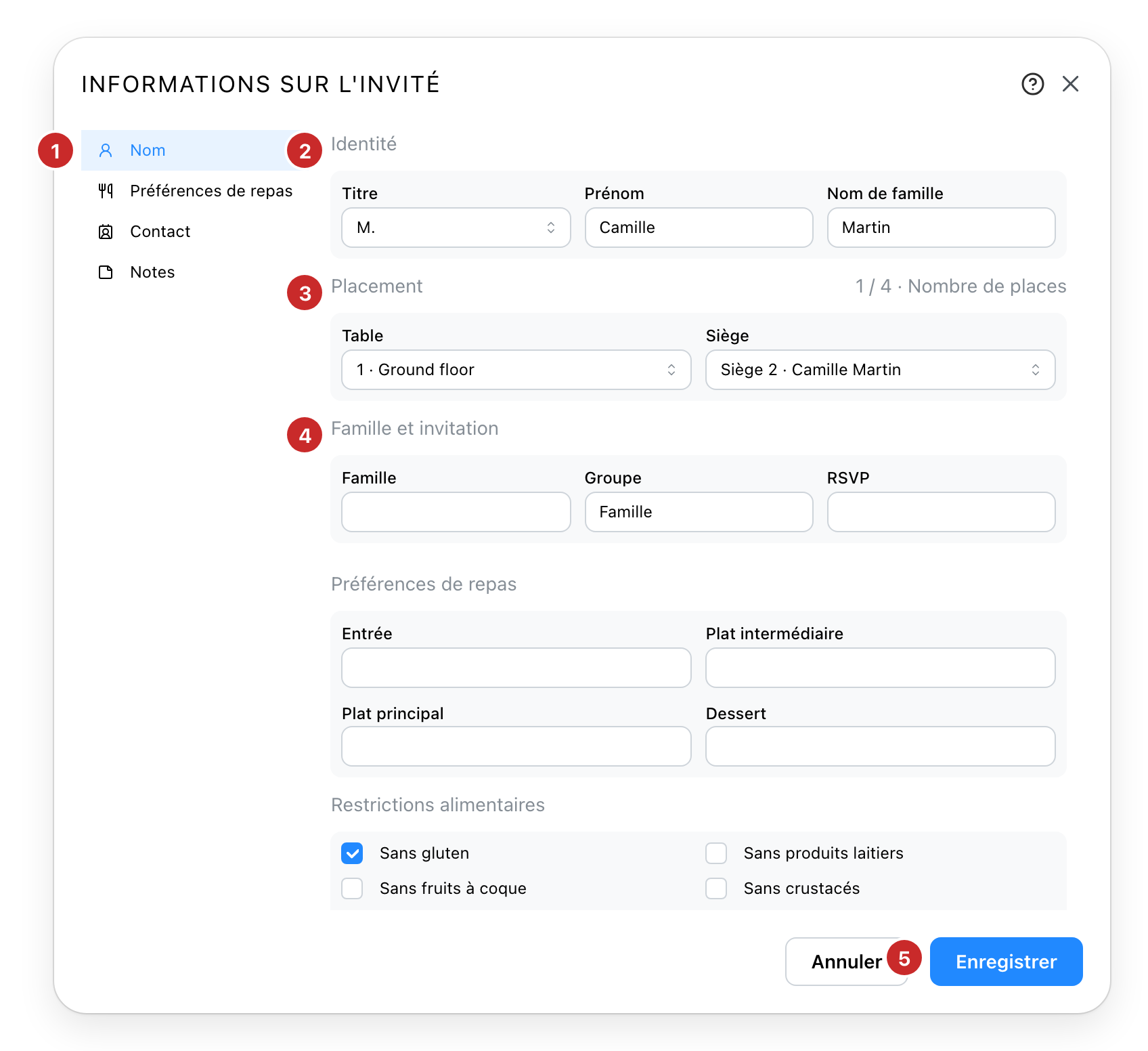The image size is (1148, 1051).
Task: Click the '1 / 4 · Nombre de places' text
Action: tap(961, 286)
